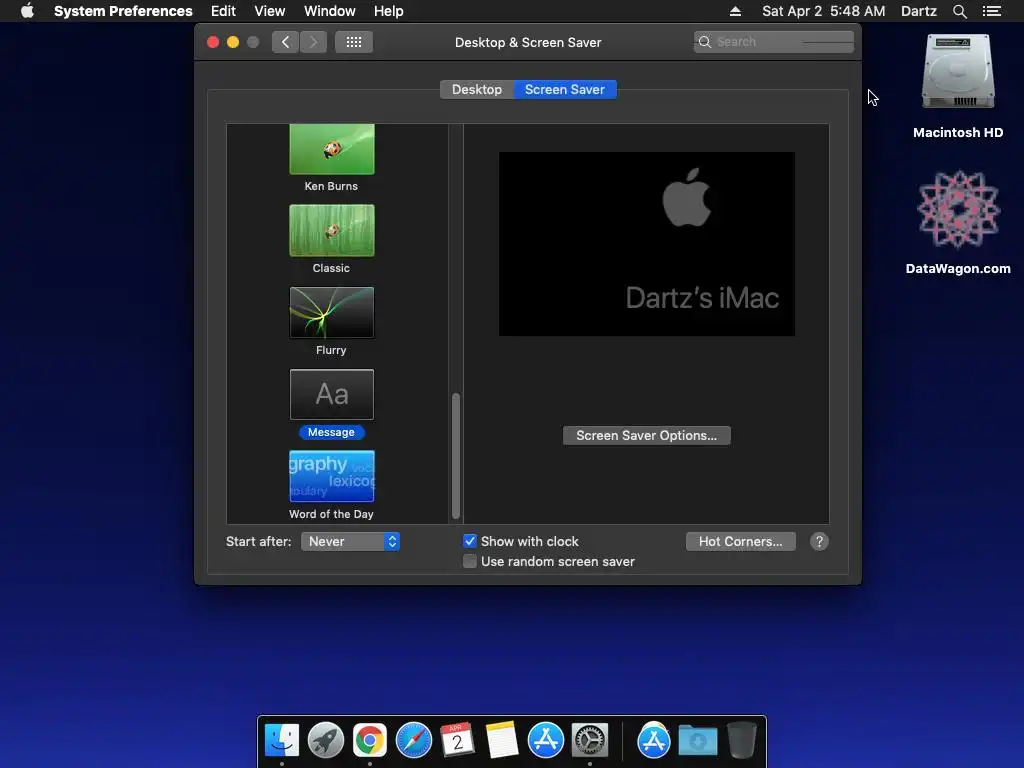Open the Trash in the Dock
This screenshot has width=1024, height=768.
pos(741,740)
